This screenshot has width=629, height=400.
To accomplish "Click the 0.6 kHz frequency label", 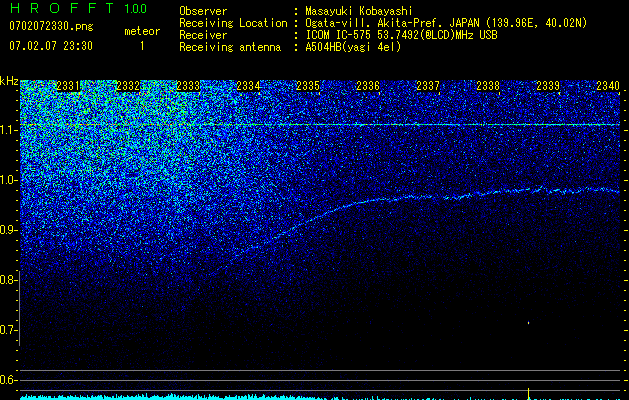I will click(7, 380).
